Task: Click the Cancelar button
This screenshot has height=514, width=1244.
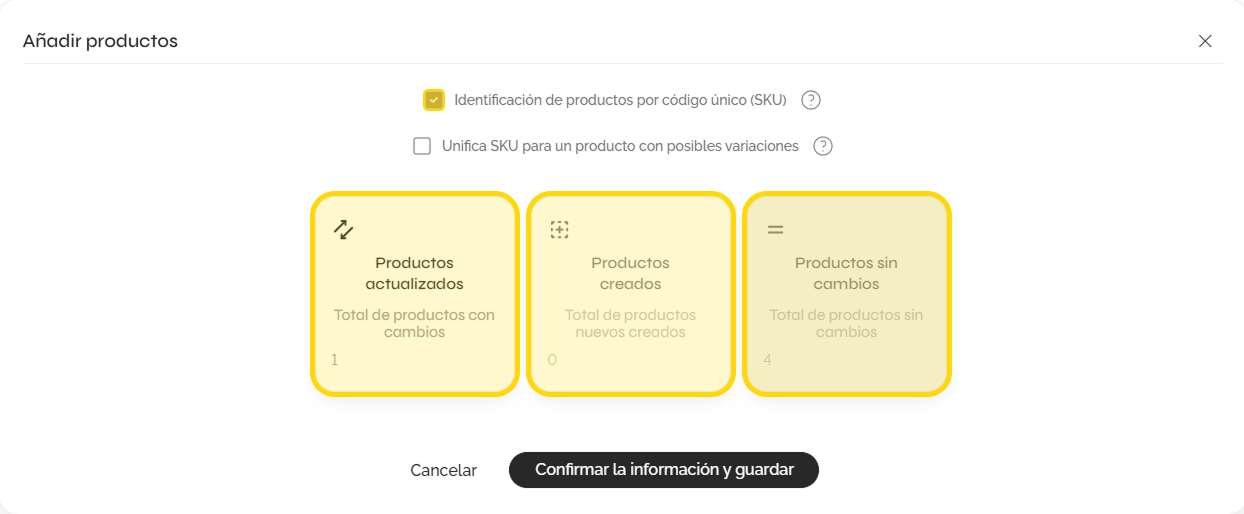Action: [x=443, y=470]
